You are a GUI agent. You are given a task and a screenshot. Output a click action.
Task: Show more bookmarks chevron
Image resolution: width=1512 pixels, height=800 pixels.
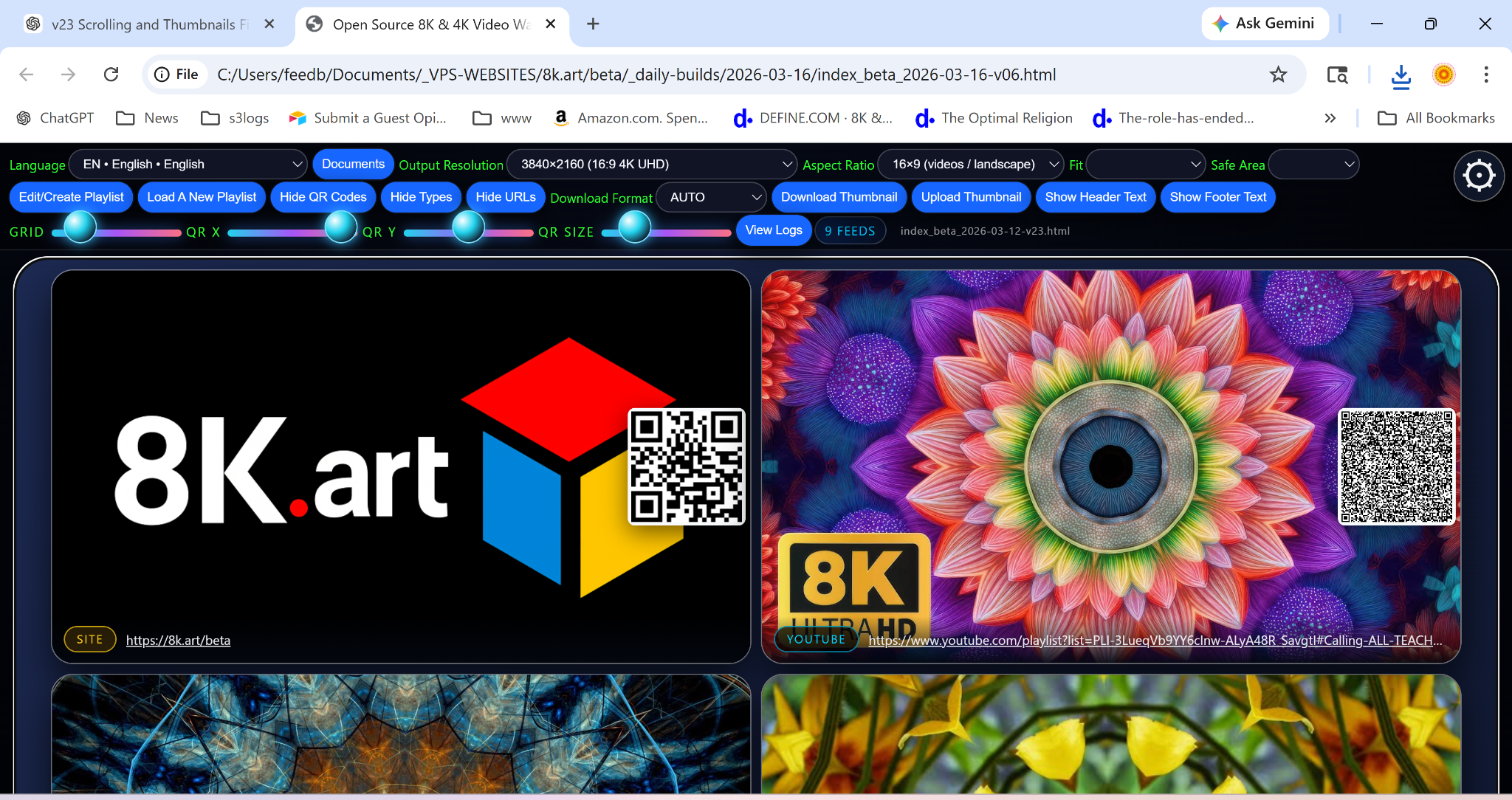[x=1330, y=118]
